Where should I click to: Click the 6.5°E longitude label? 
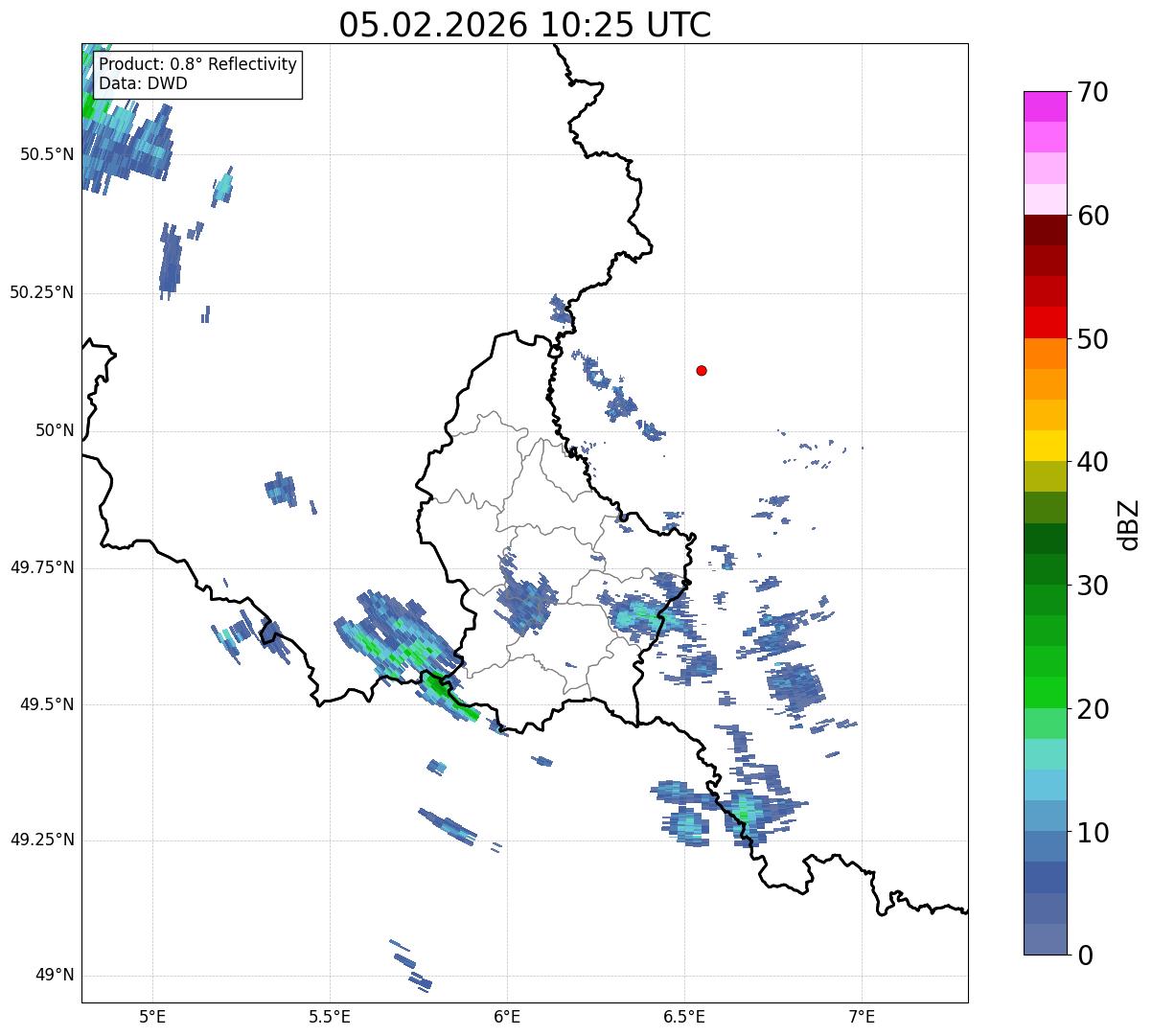click(684, 1016)
